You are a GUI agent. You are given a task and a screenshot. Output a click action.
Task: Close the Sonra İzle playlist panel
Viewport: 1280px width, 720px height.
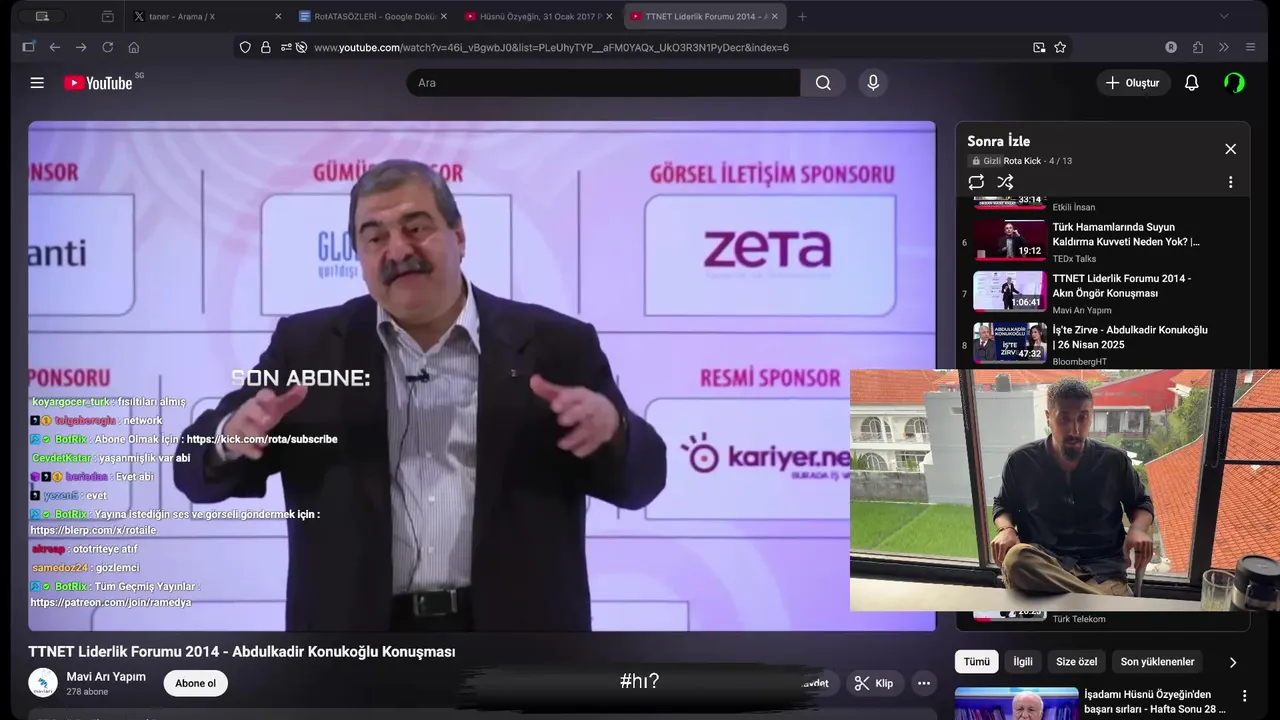tap(1230, 149)
